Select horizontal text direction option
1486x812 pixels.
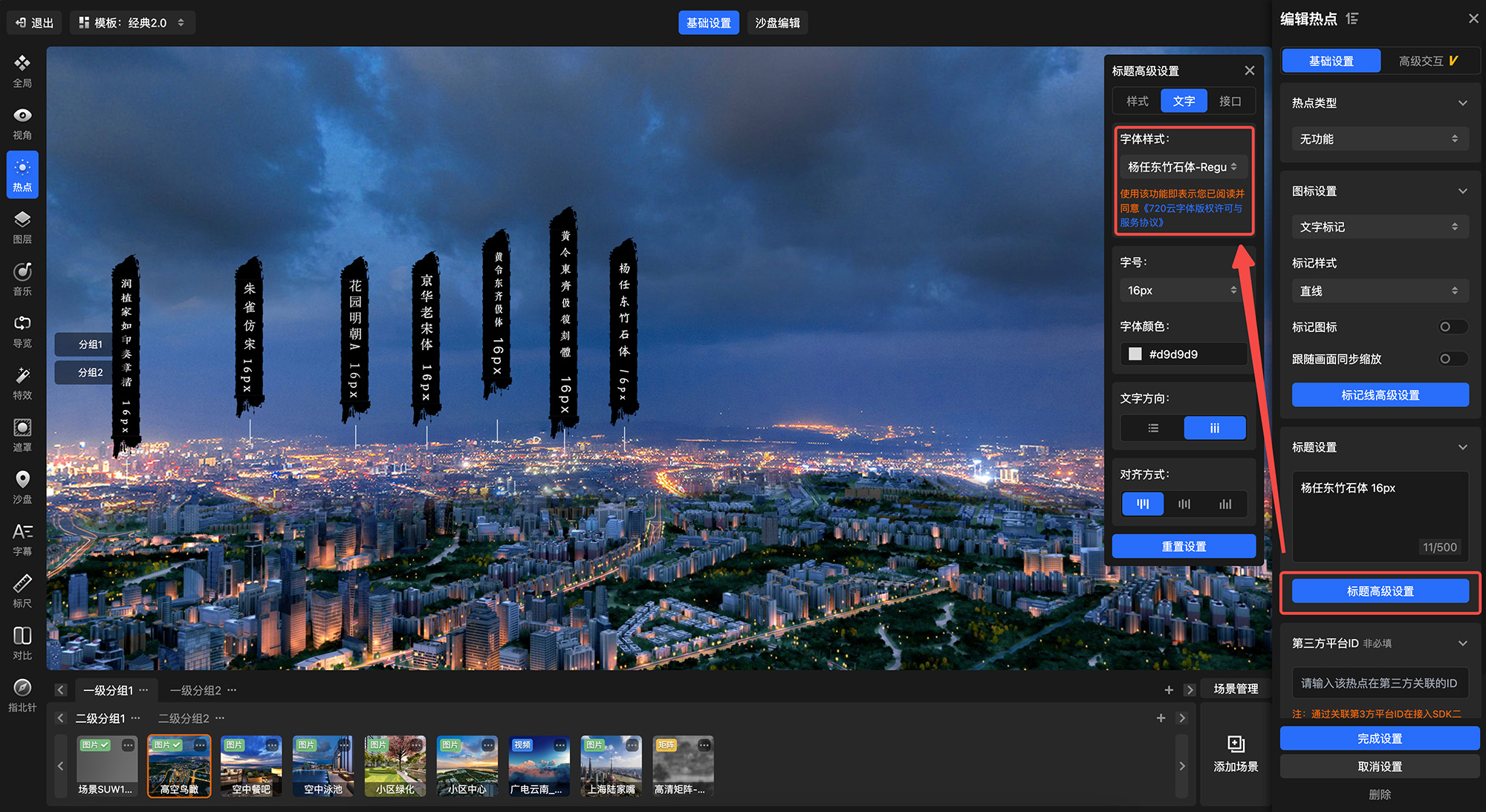[x=1153, y=428]
